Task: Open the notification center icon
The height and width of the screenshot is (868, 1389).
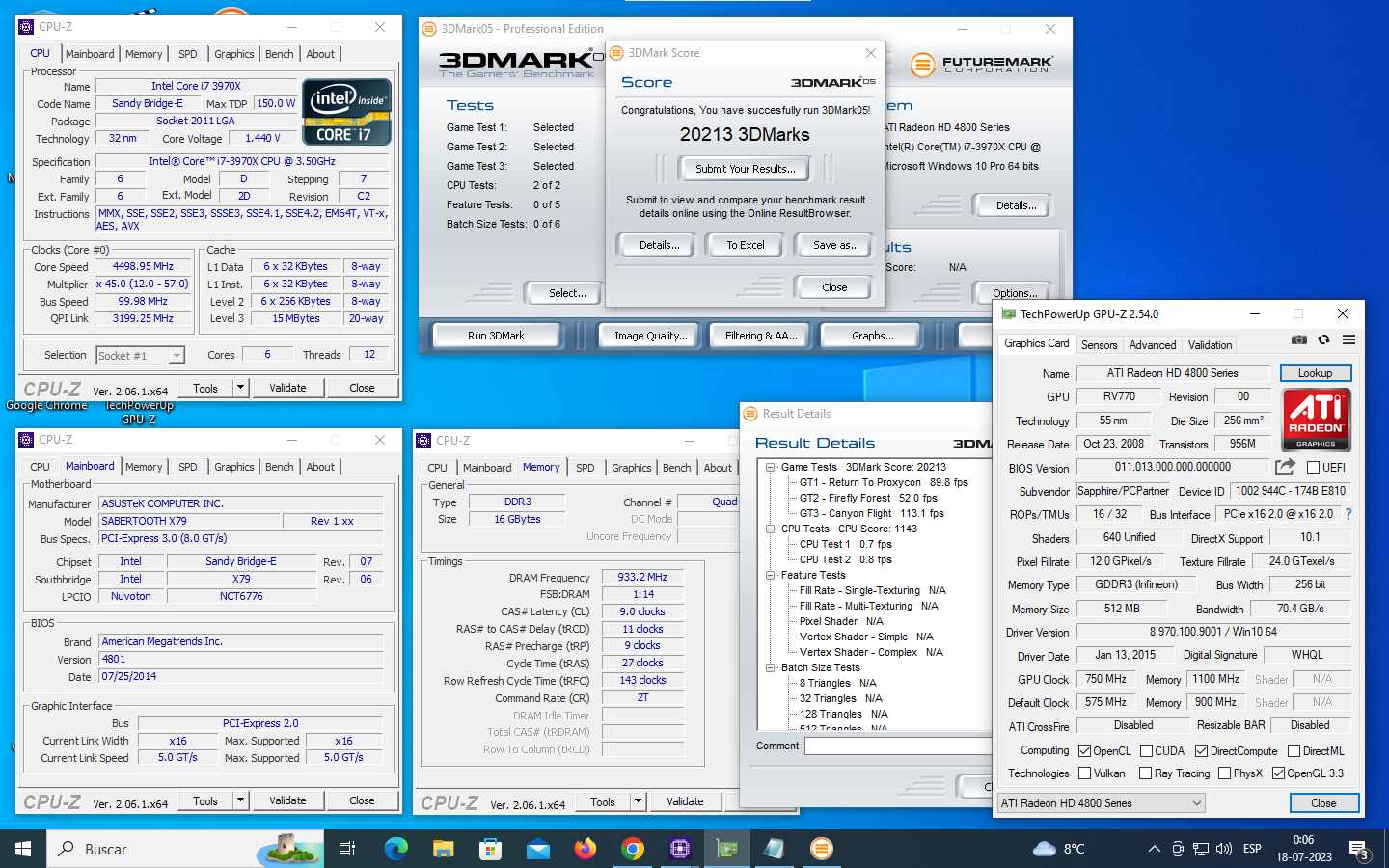Action: [1358, 851]
